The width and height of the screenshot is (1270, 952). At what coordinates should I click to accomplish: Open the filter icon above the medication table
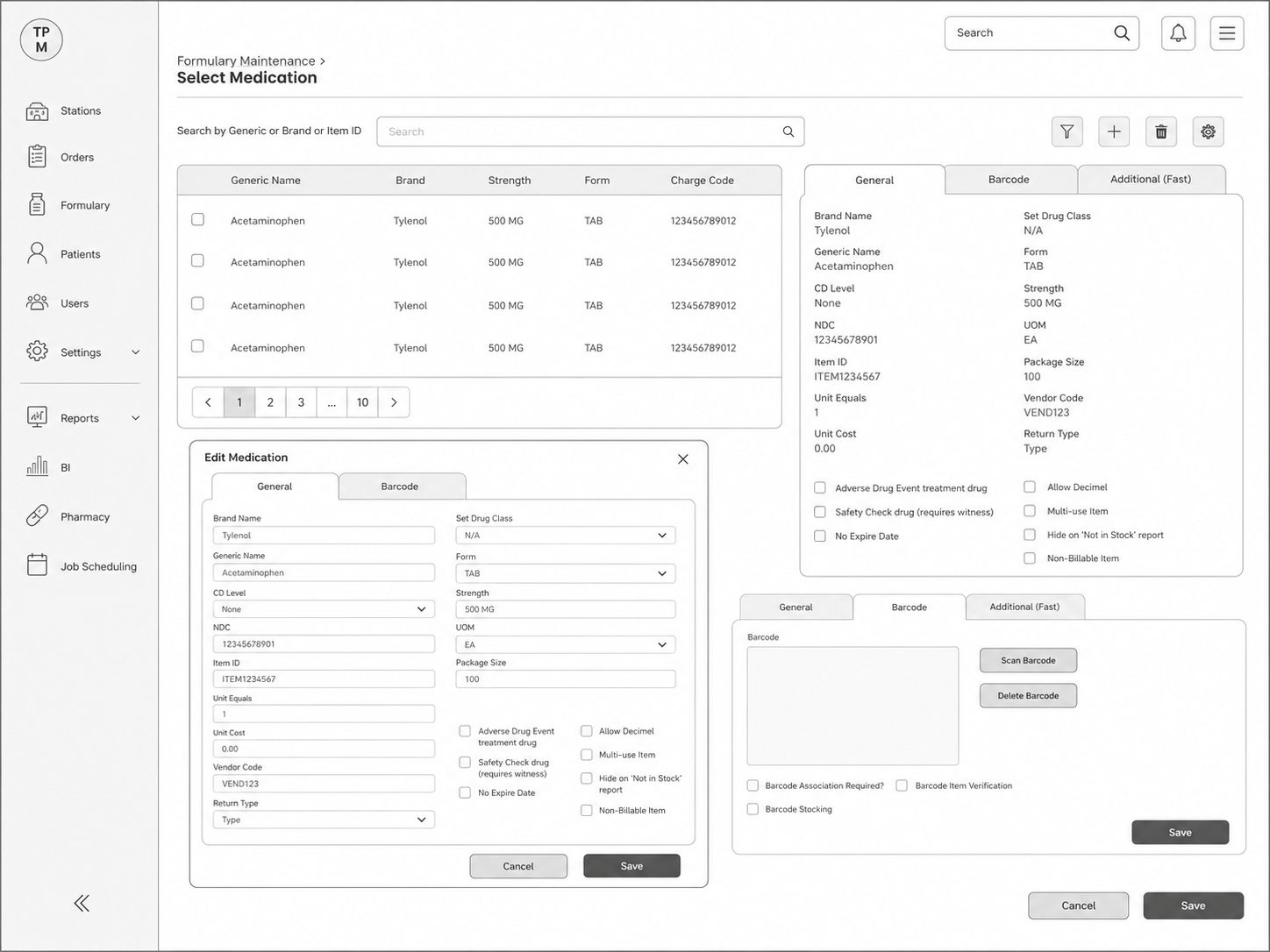pyautogui.click(x=1067, y=131)
